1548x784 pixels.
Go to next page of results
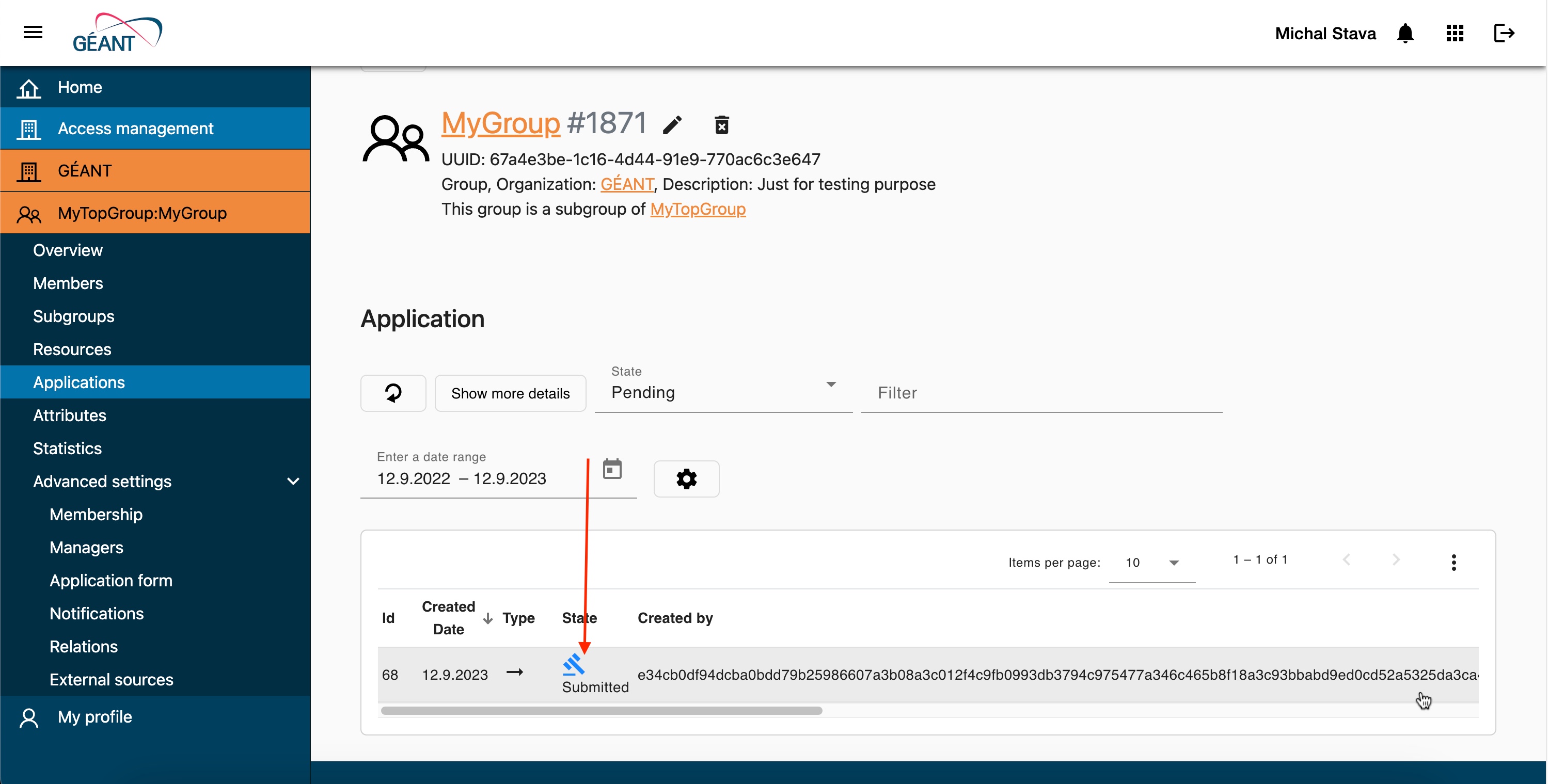(1396, 560)
